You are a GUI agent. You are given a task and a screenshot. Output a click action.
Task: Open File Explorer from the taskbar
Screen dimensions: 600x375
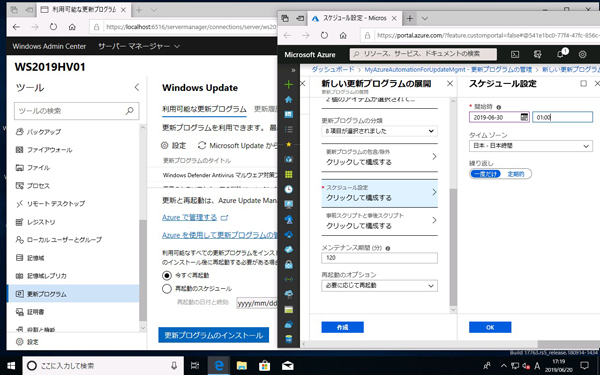[x=241, y=366]
